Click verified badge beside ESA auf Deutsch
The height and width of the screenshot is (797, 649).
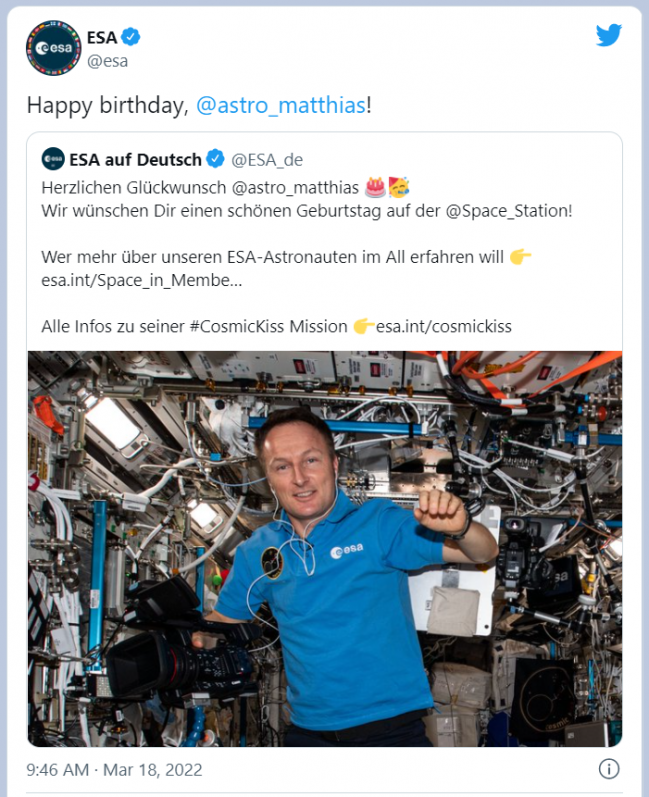(215, 159)
